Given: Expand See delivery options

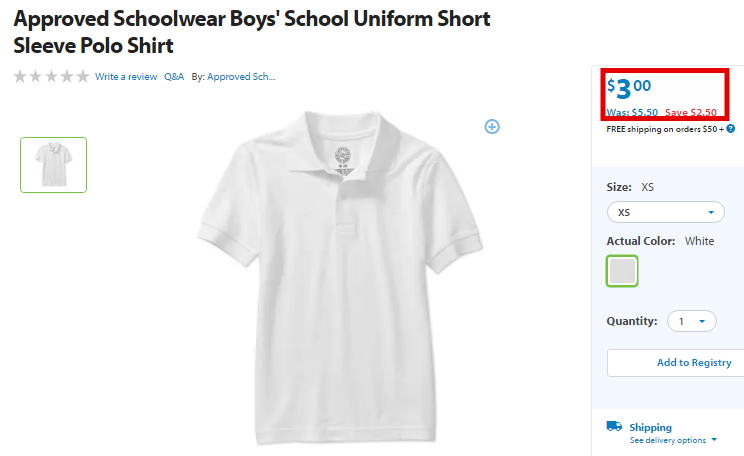Looking at the screenshot, I should click(672, 440).
